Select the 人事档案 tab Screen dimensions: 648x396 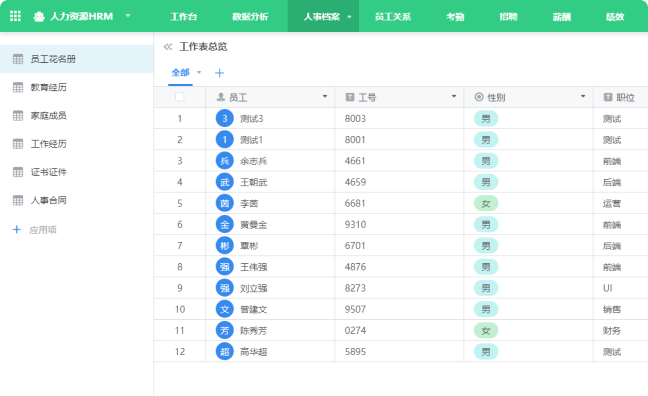click(x=321, y=17)
